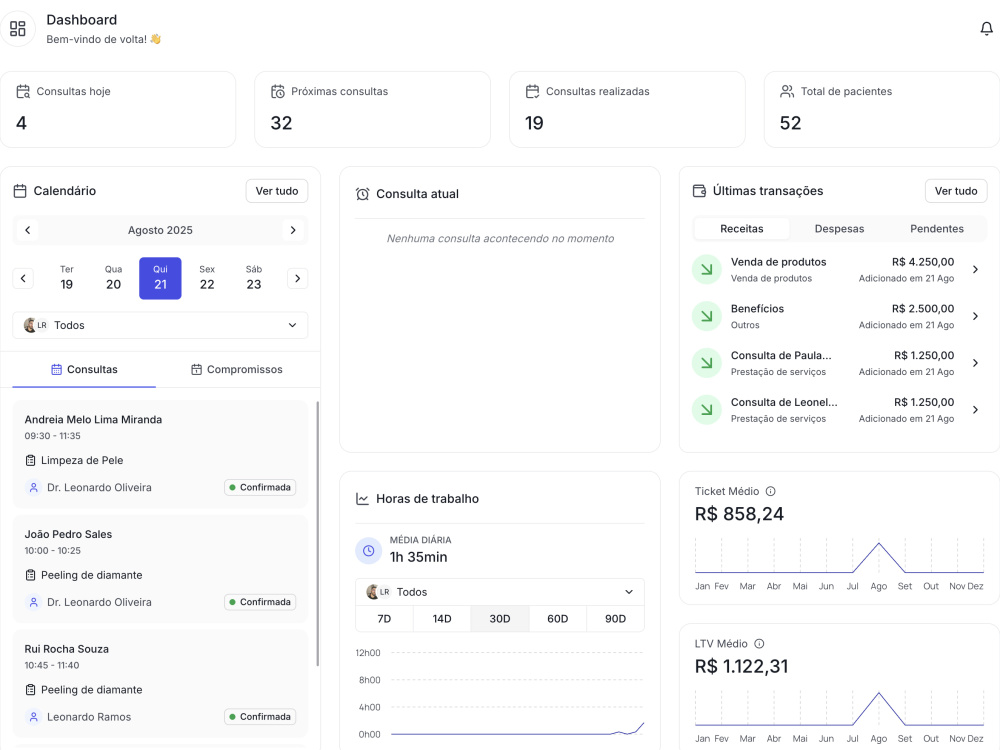
Task: Click the Consultas hoje calendar icon
Action: click(23, 92)
